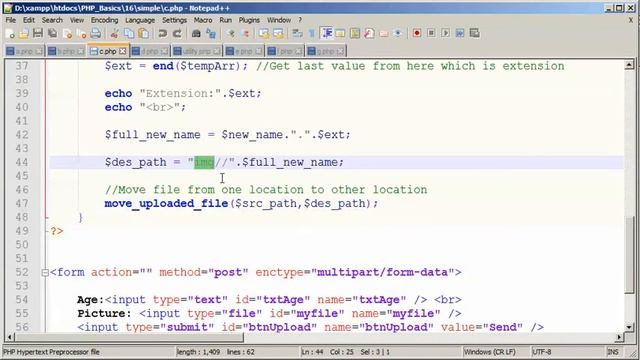The image size is (640, 360).
Task: Open the Language menu
Action: [x=140, y=20]
